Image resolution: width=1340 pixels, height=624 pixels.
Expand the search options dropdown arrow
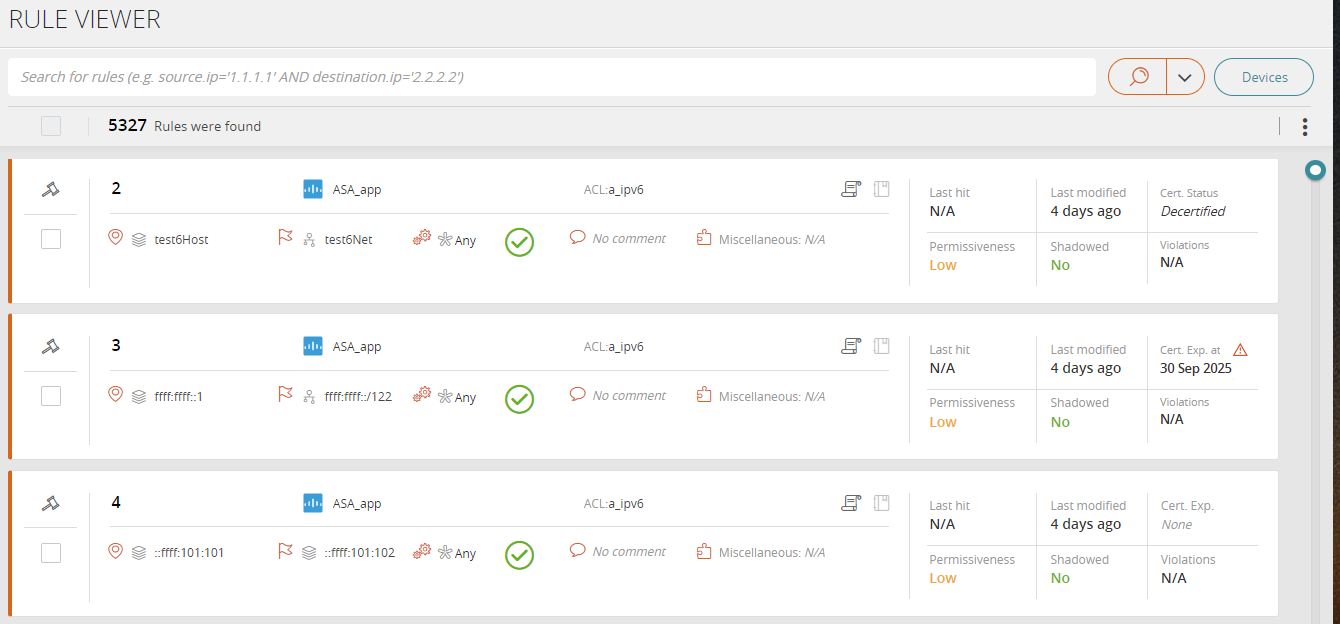click(1185, 77)
